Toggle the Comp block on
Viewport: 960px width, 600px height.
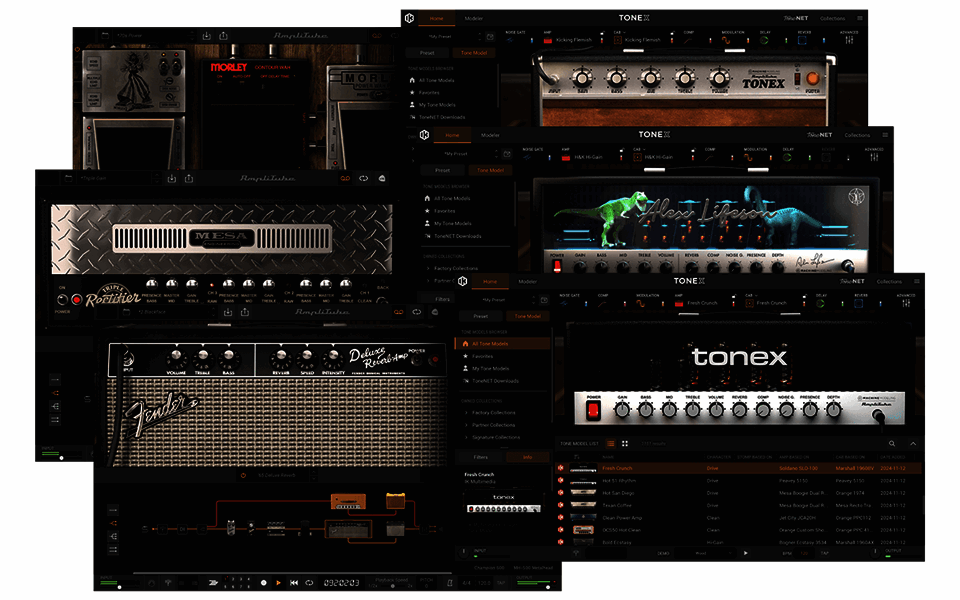[x=623, y=302]
